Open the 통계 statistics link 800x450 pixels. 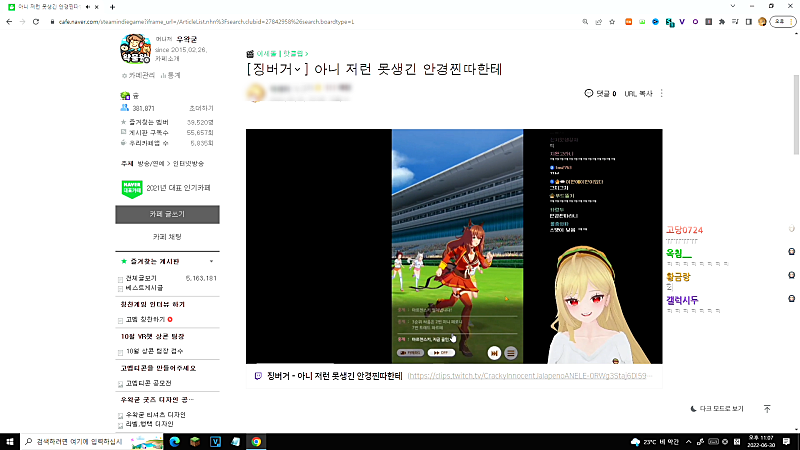click(x=170, y=76)
